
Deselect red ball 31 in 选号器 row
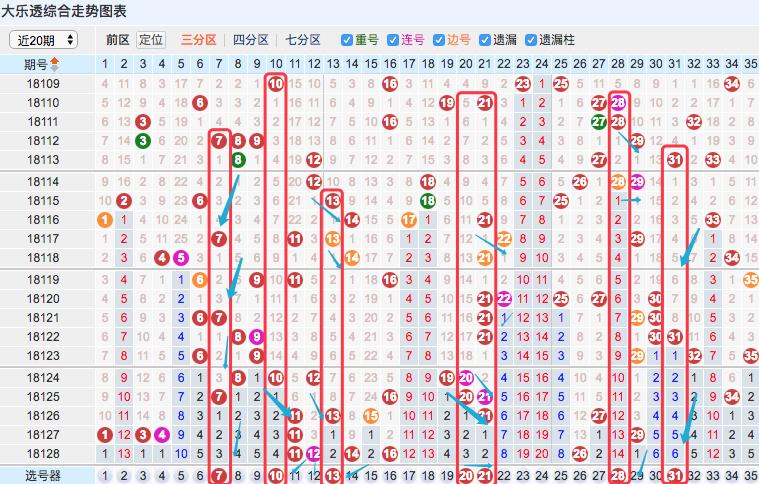(675, 476)
